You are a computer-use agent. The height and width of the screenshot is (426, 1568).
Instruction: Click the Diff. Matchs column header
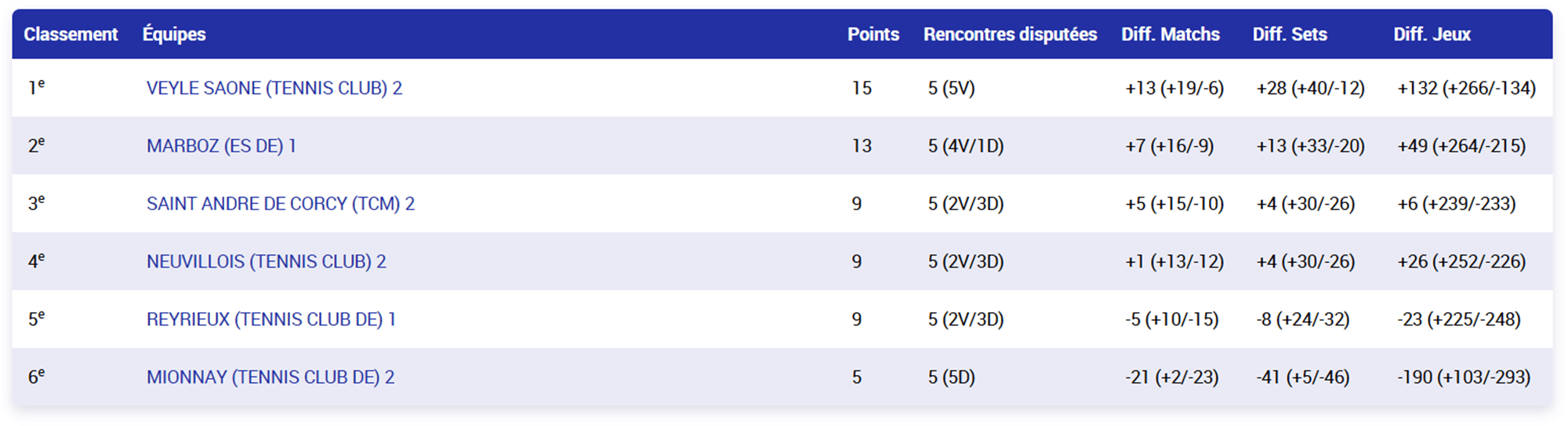1170,35
